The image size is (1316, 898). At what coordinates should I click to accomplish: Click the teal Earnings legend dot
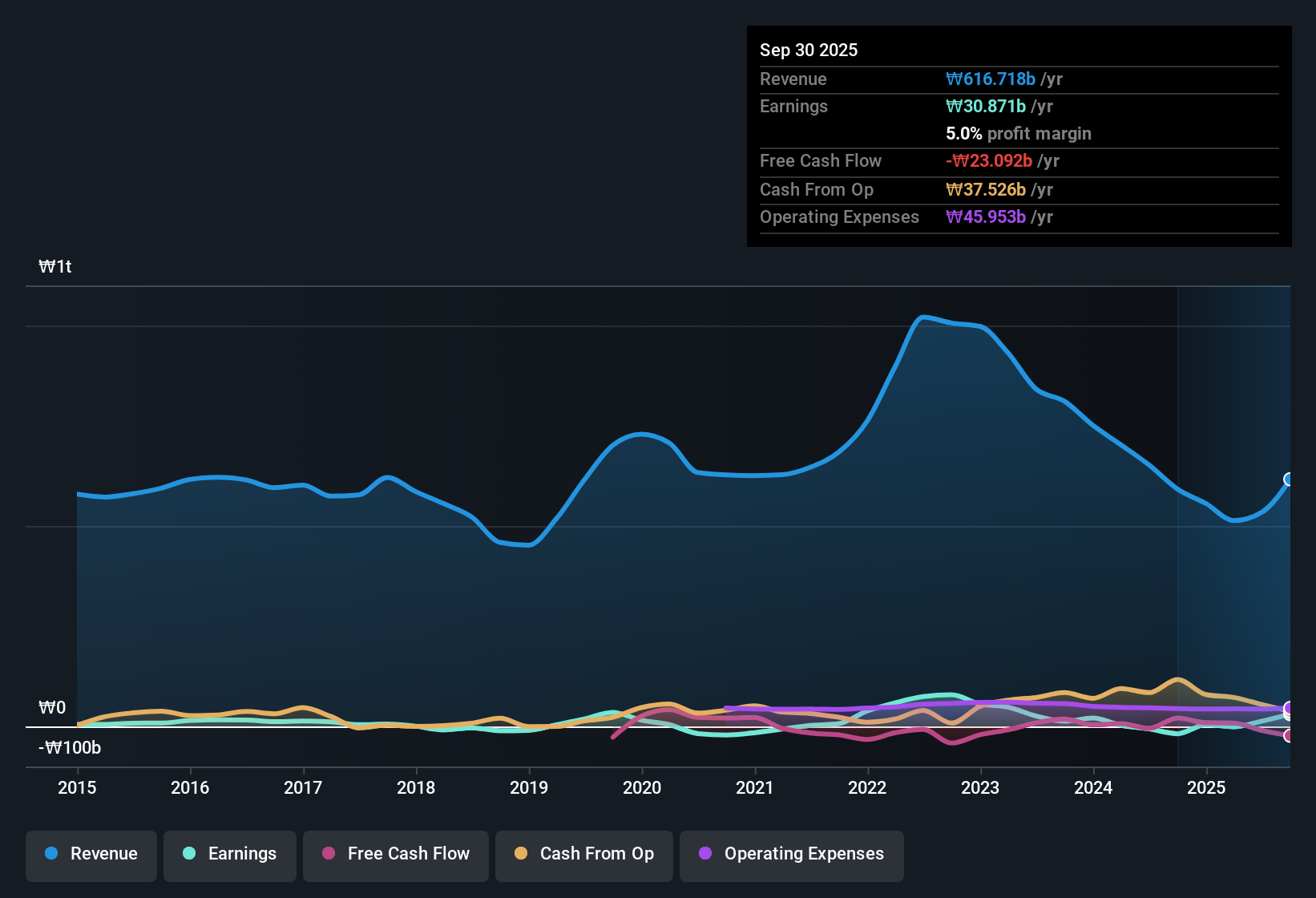click(189, 854)
